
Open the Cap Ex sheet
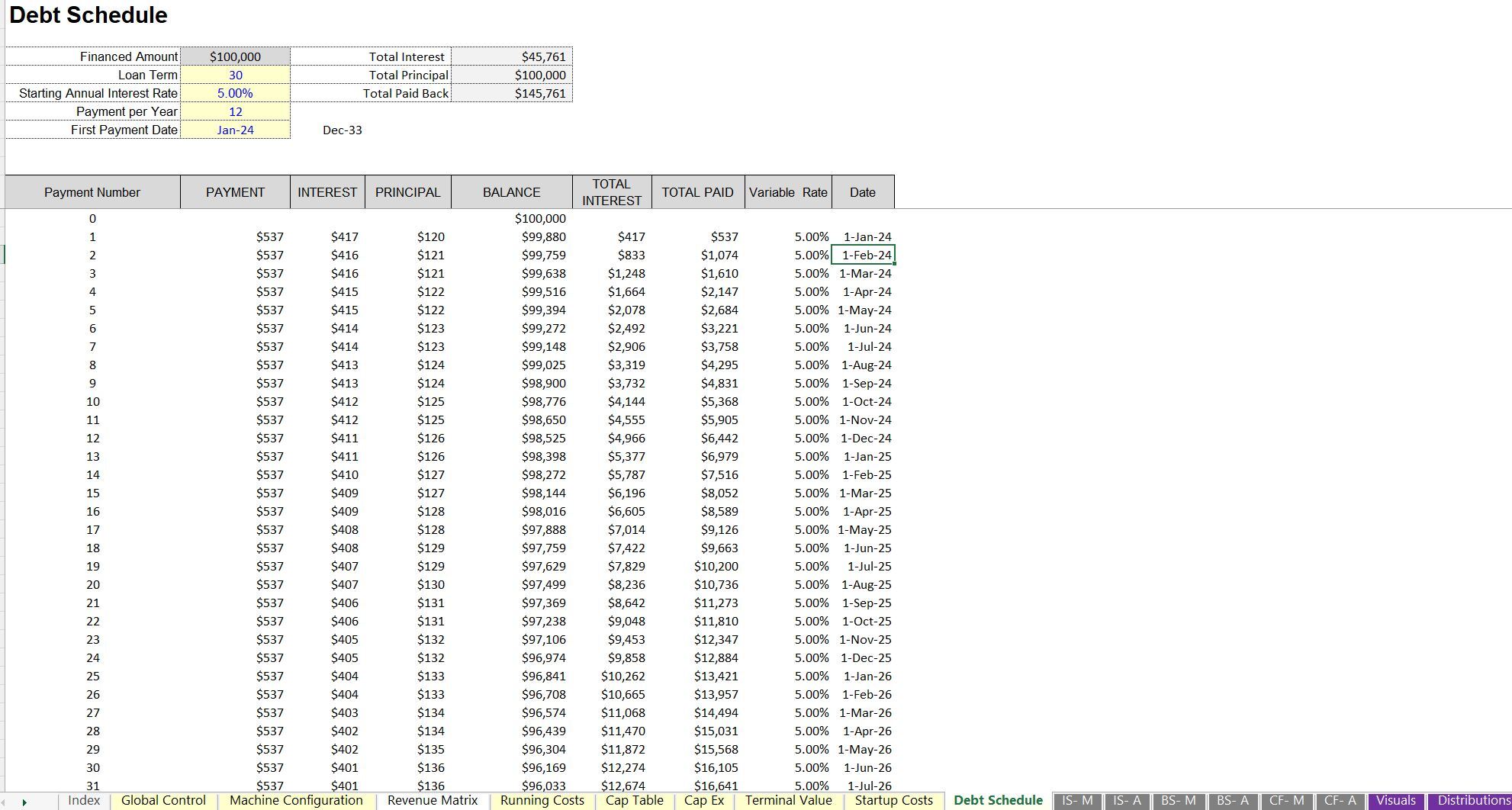703,800
